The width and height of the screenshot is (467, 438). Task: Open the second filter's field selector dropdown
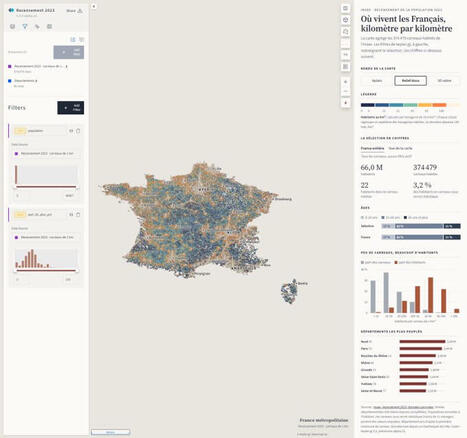(x=39, y=214)
